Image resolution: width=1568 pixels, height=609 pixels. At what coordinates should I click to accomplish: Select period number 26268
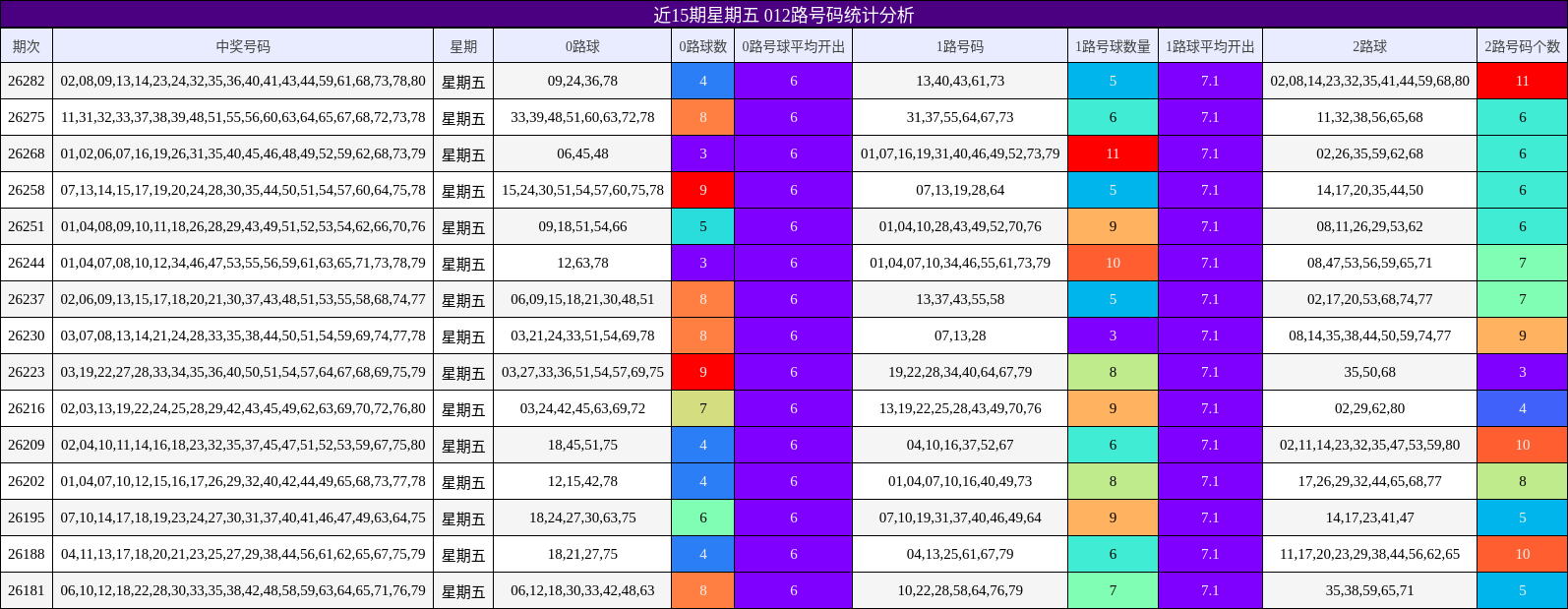pyautogui.click(x=27, y=153)
